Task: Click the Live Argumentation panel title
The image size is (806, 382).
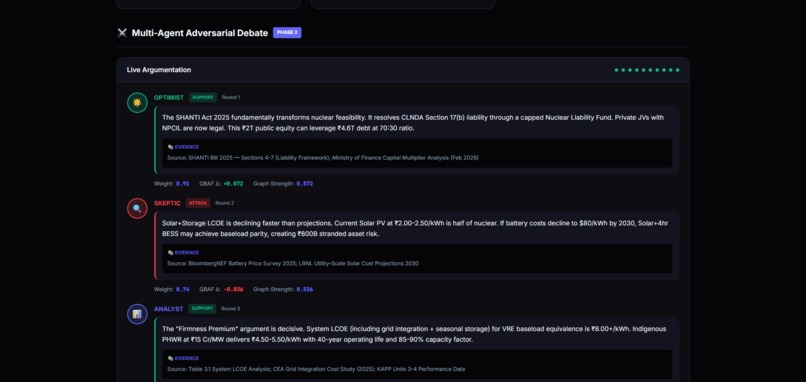Action: click(159, 70)
